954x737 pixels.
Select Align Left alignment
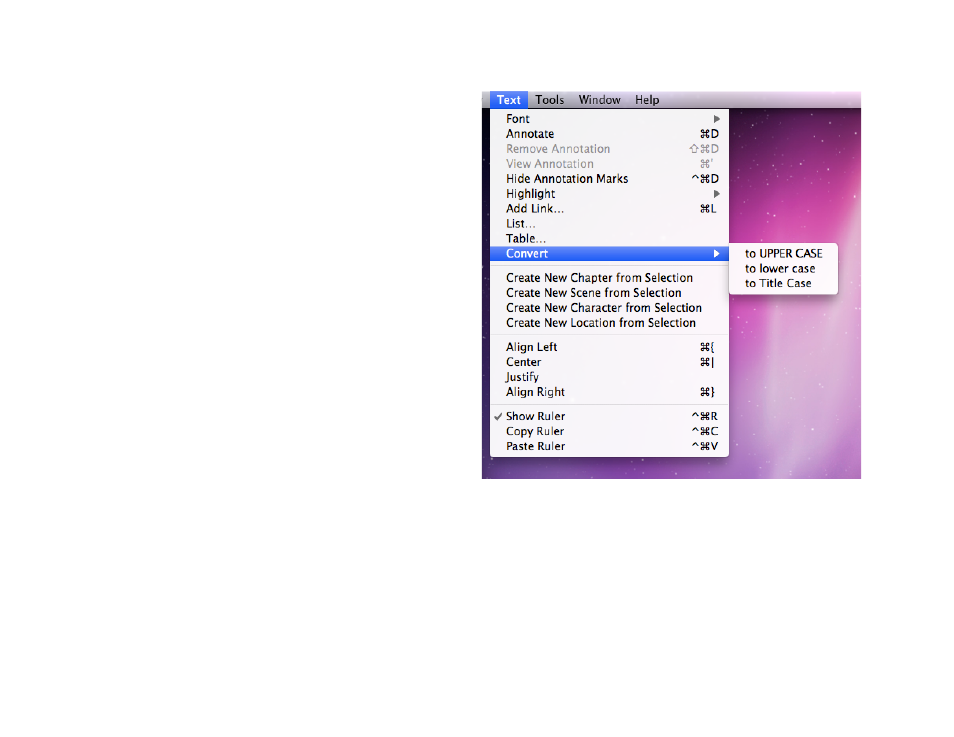pos(609,347)
